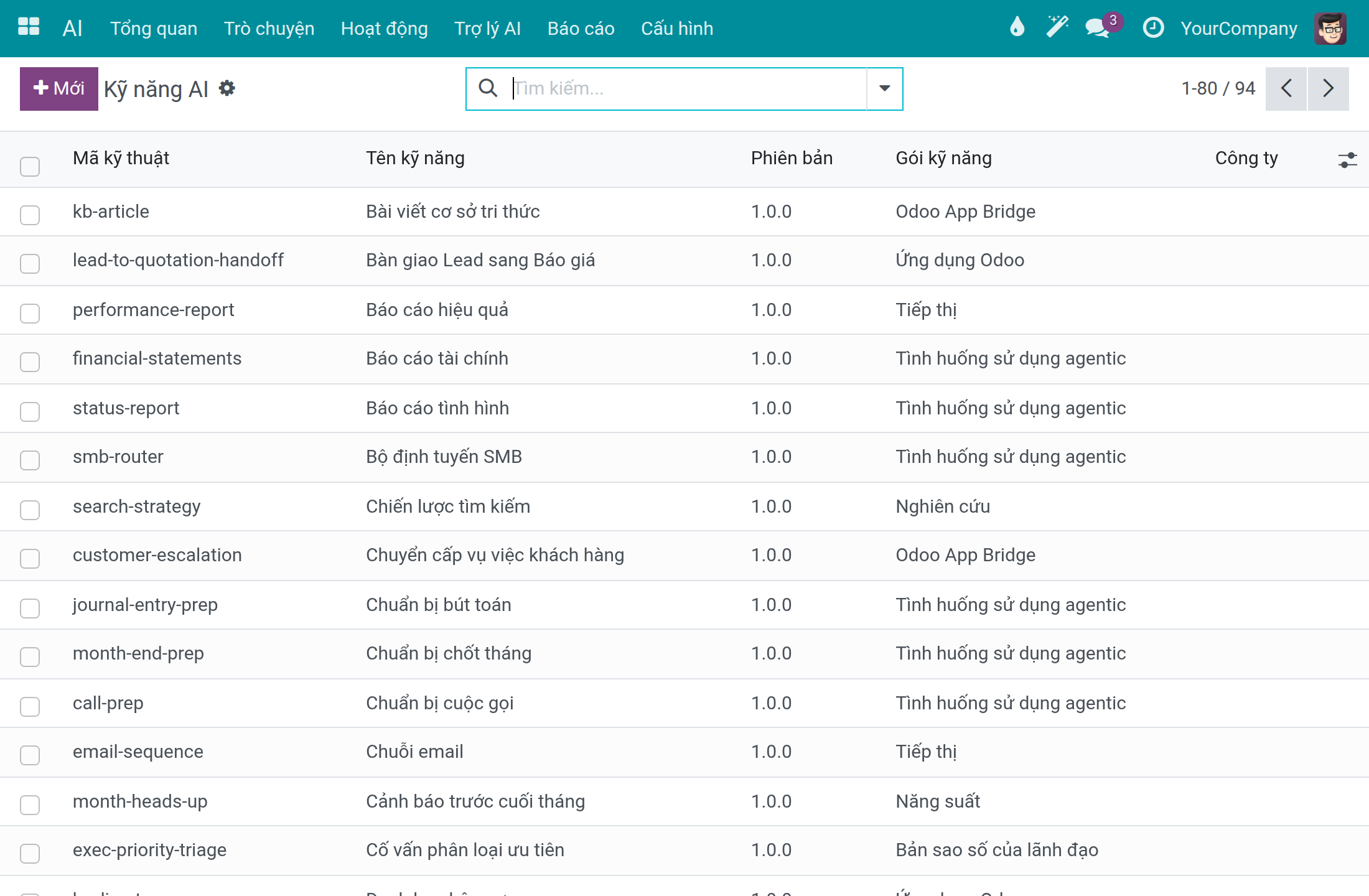The height and width of the screenshot is (896, 1369).
Task: Open the Tổng quan menu
Action: click(154, 29)
